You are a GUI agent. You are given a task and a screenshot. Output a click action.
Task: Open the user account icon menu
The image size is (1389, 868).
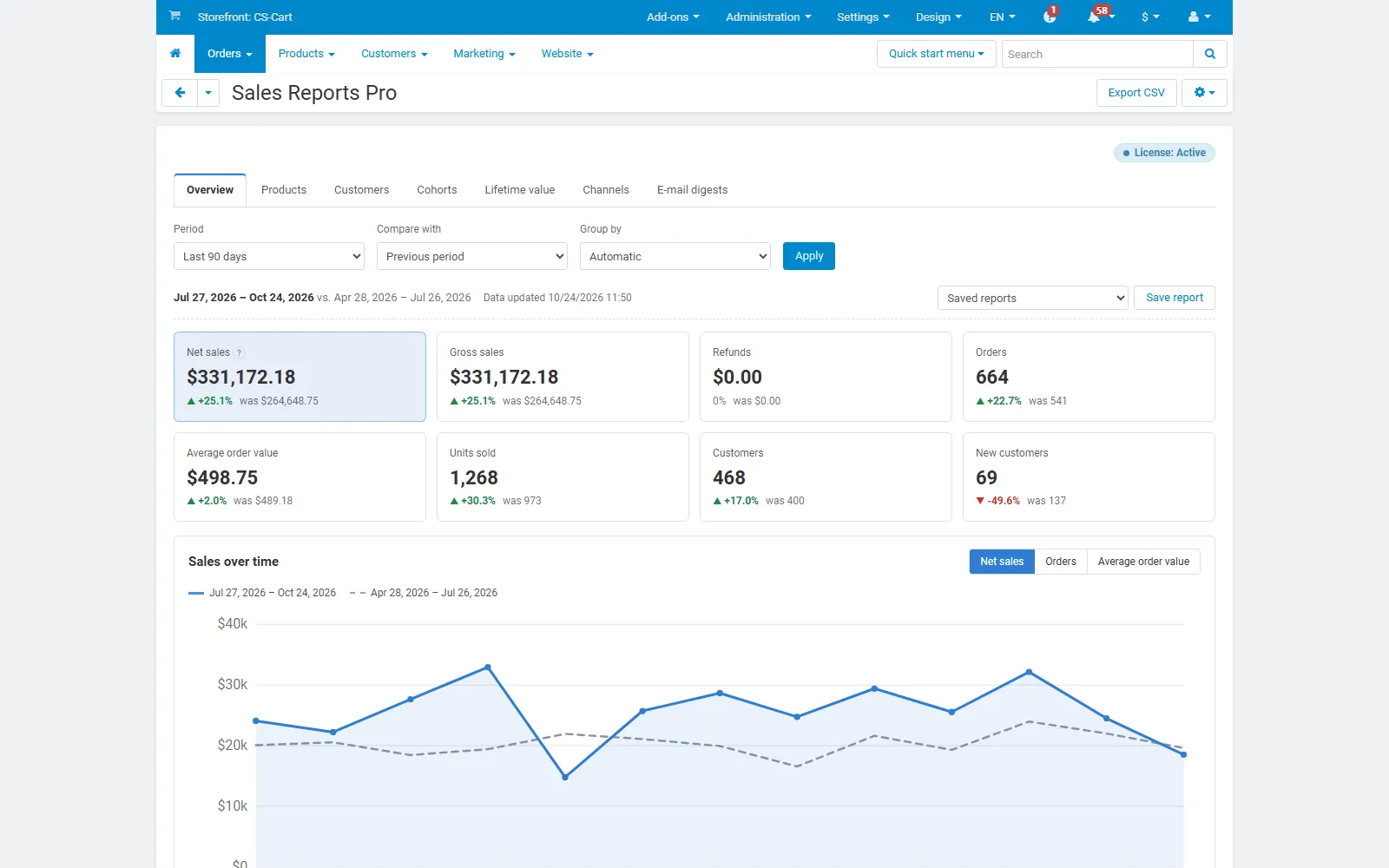coord(1199,16)
